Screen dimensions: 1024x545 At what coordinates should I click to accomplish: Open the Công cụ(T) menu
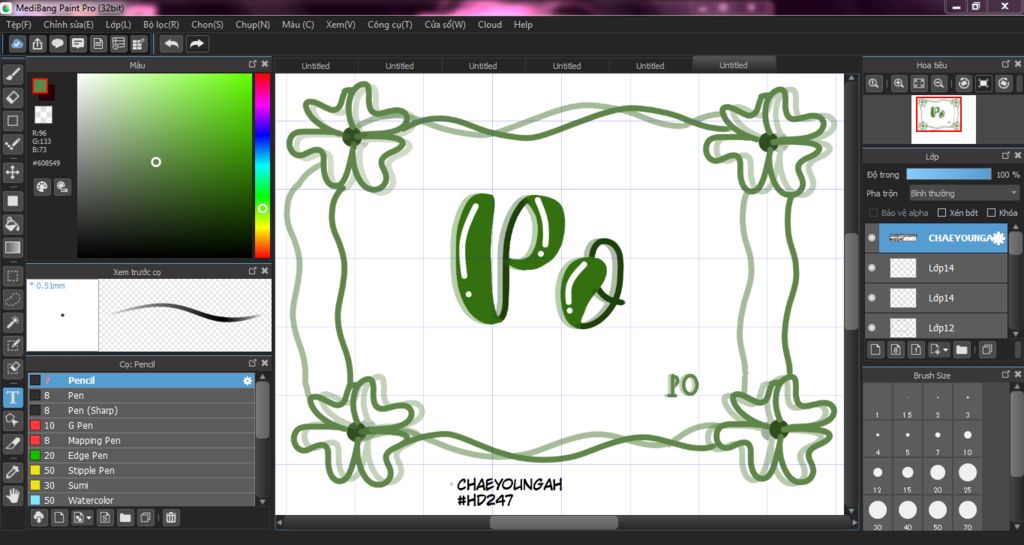390,24
